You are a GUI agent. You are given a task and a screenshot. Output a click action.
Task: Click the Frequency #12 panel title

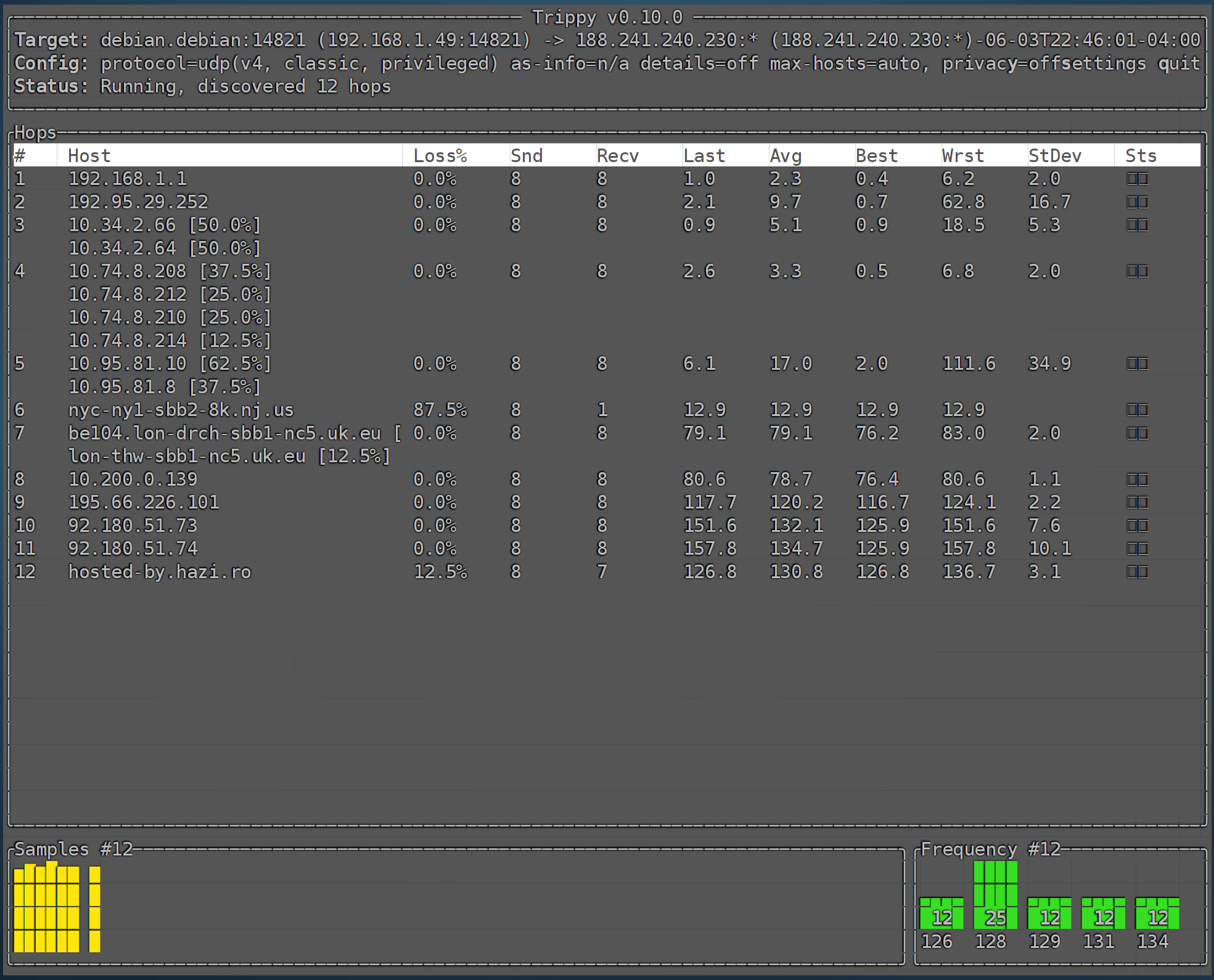coord(990,849)
